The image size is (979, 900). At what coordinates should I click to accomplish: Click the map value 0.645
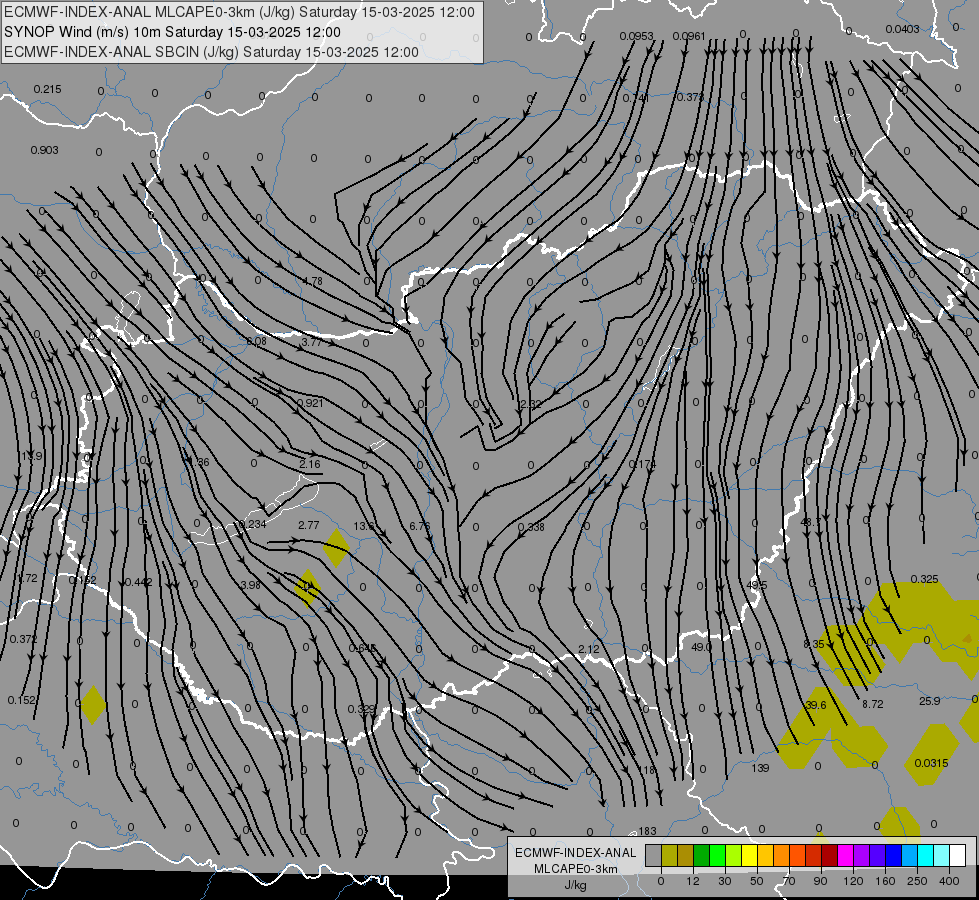click(362, 648)
